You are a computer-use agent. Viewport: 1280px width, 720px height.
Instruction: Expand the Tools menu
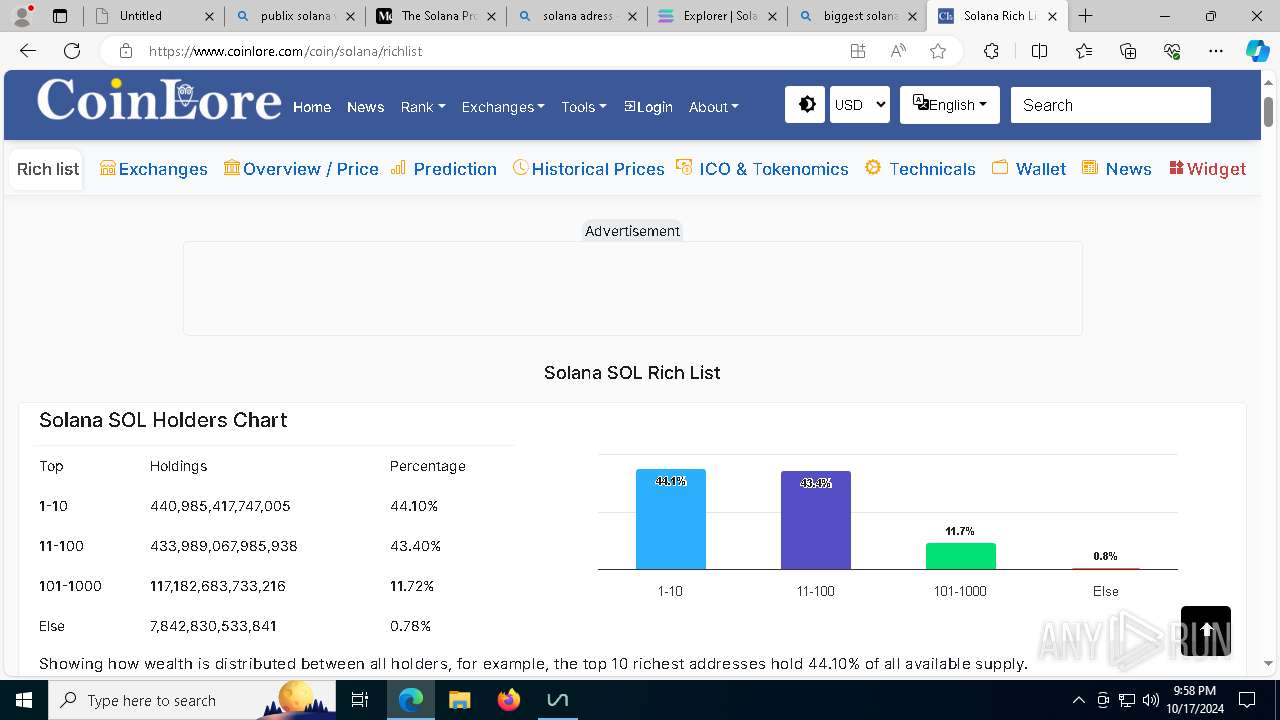584,107
